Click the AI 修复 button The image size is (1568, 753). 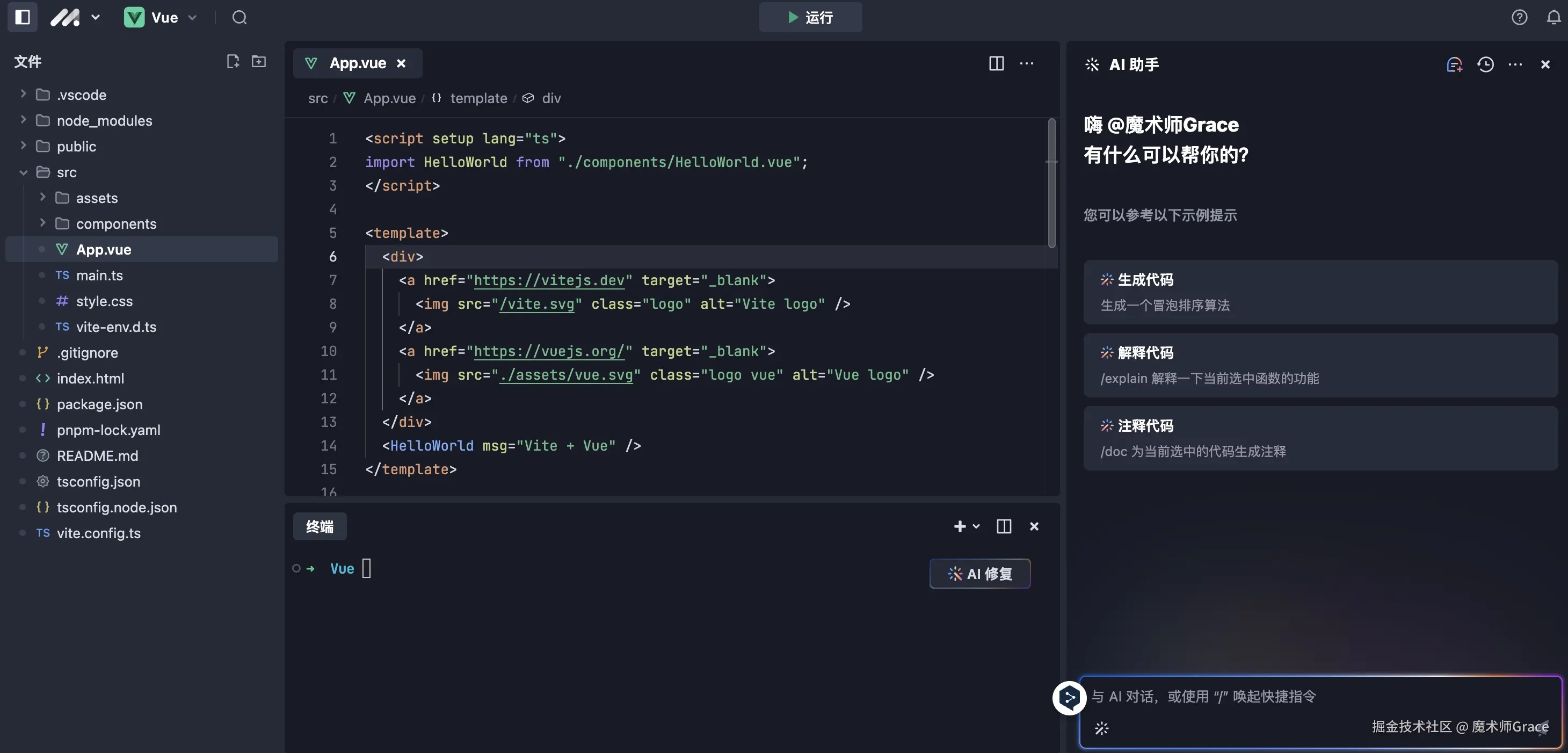pyautogui.click(x=979, y=574)
